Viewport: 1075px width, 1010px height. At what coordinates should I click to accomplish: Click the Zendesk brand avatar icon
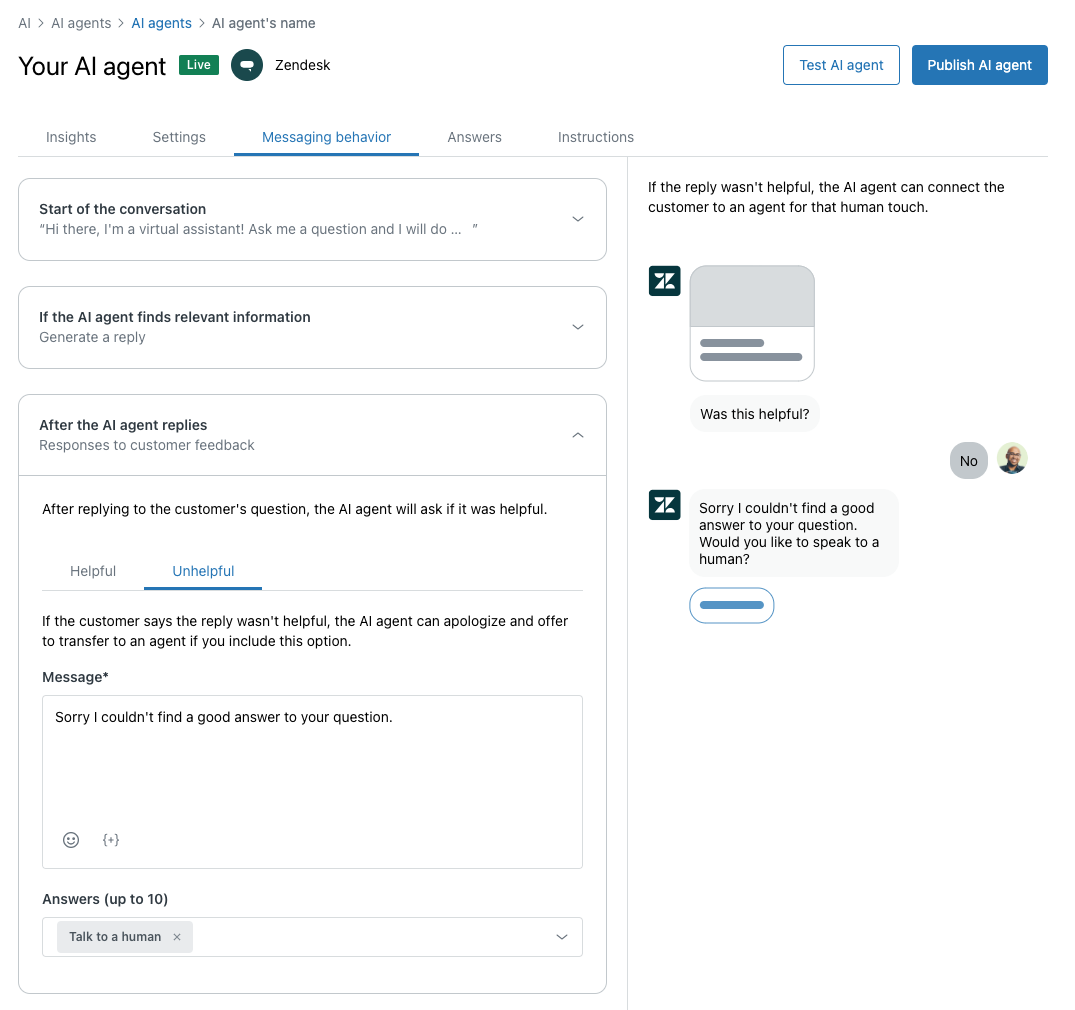[247, 65]
